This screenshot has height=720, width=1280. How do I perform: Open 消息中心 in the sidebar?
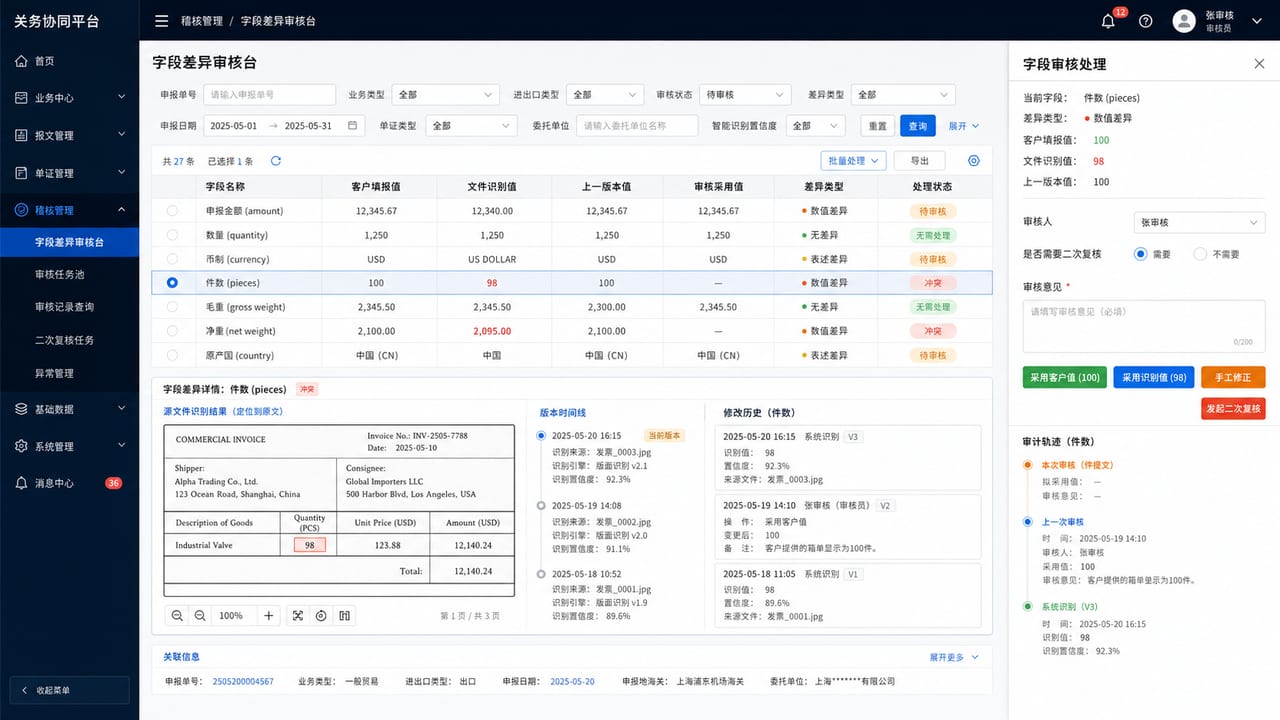tap(69, 483)
